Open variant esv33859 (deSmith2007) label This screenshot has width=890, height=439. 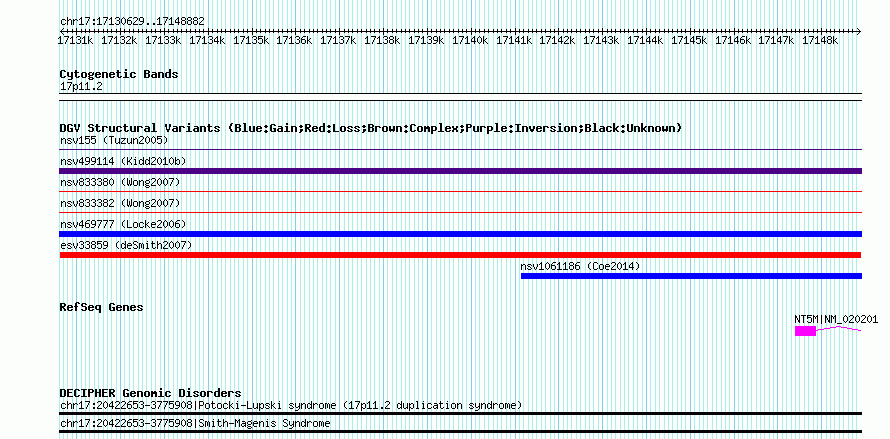point(126,245)
